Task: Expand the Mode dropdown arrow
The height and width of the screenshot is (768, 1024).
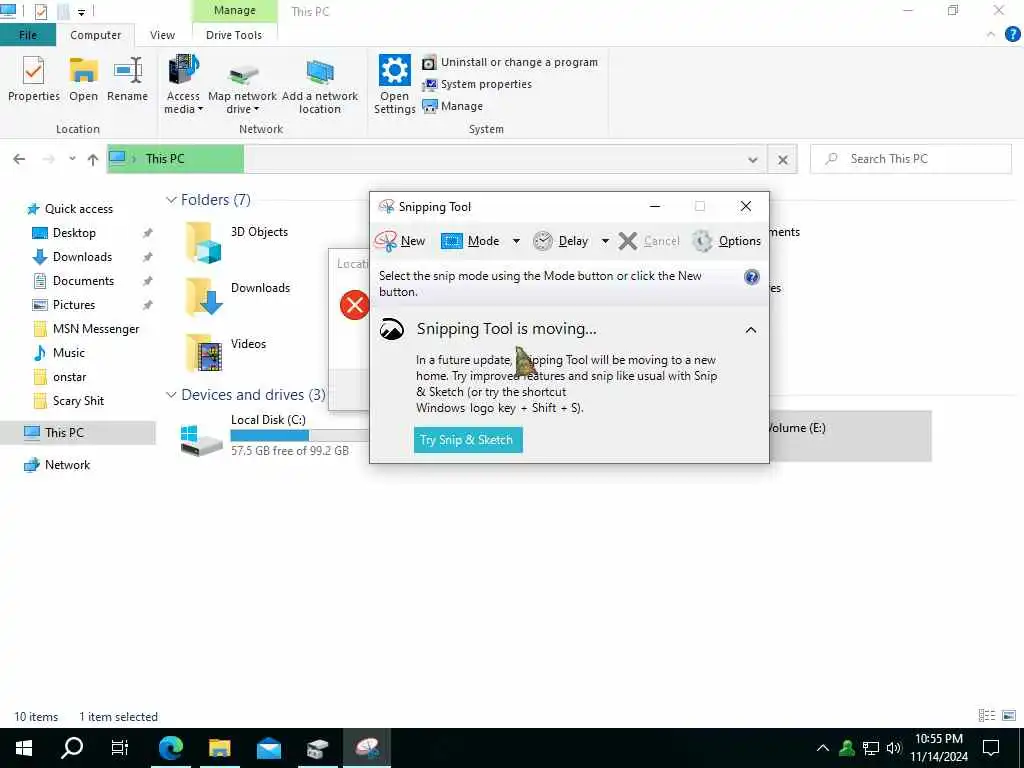Action: pos(516,241)
